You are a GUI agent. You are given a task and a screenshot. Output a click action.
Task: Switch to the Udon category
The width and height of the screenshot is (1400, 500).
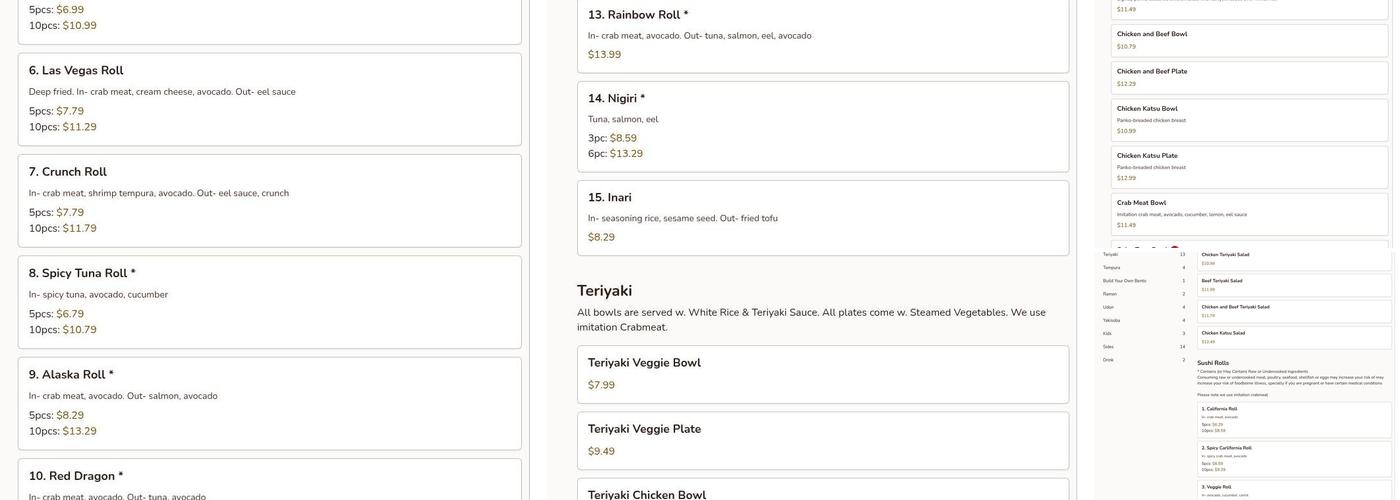pyautogui.click(x=1111, y=307)
